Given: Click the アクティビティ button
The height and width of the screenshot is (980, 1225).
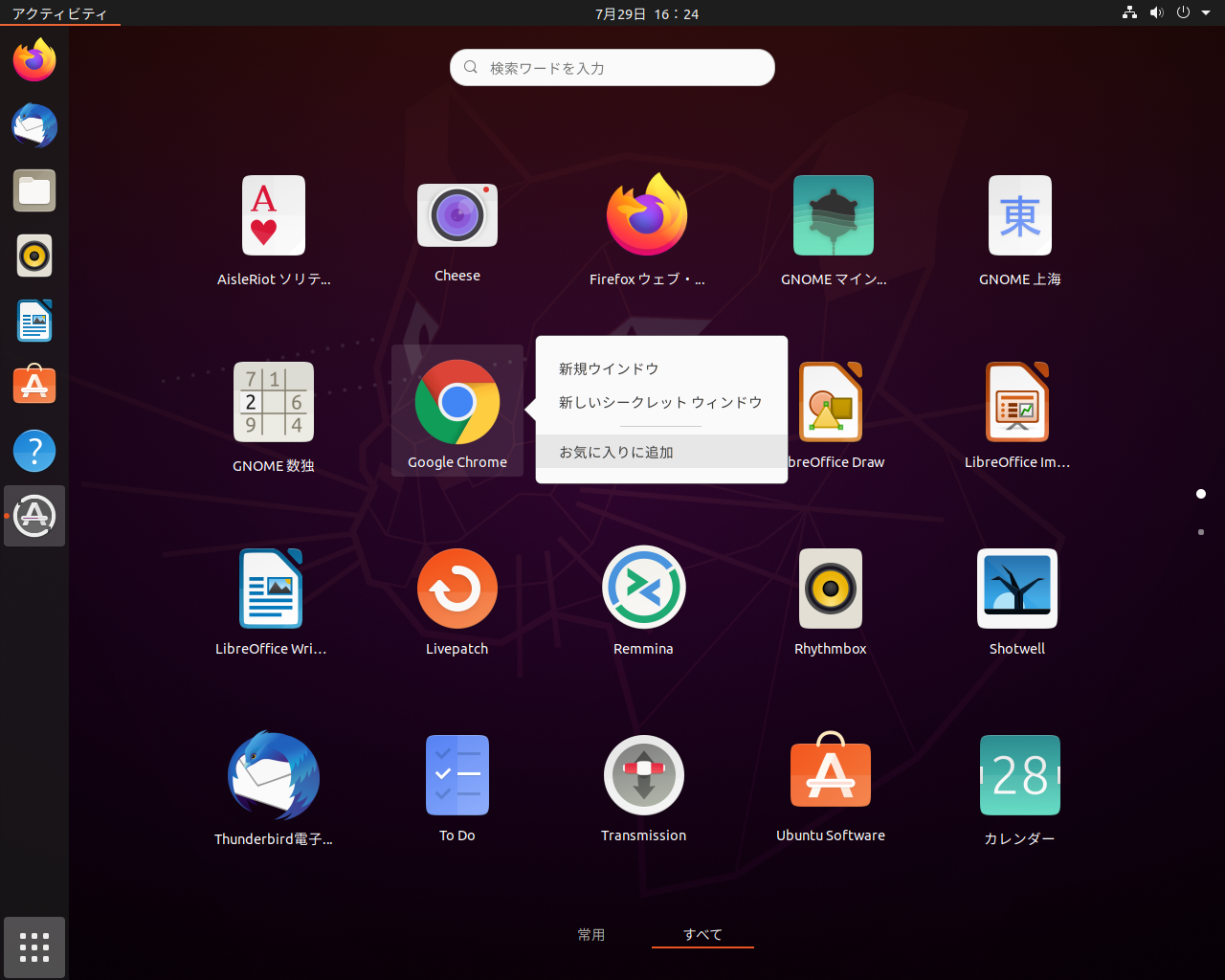Looking at the screenshot, I should [x=59, y=14].
